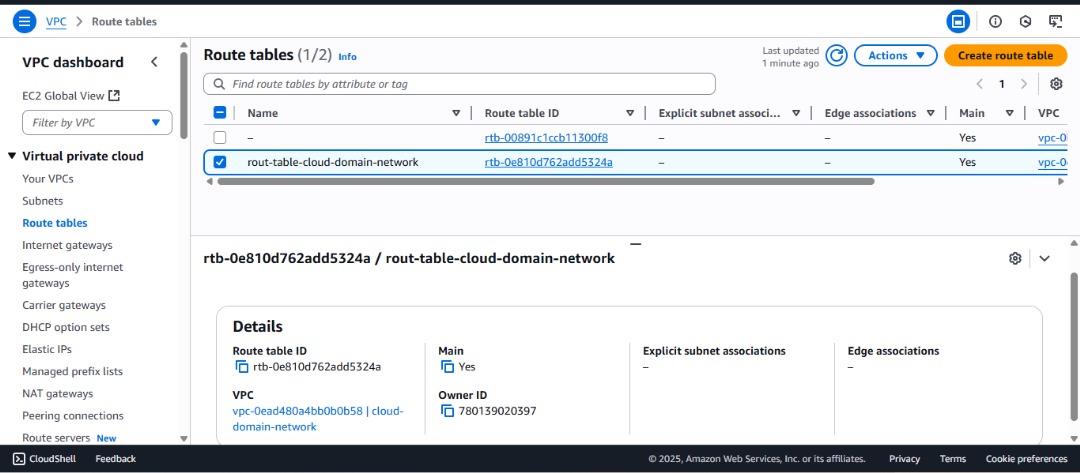Open Cookie preferences in footer
Image resolution: width=1080 pixels, height=473 pixels.
pos(1026,459)
